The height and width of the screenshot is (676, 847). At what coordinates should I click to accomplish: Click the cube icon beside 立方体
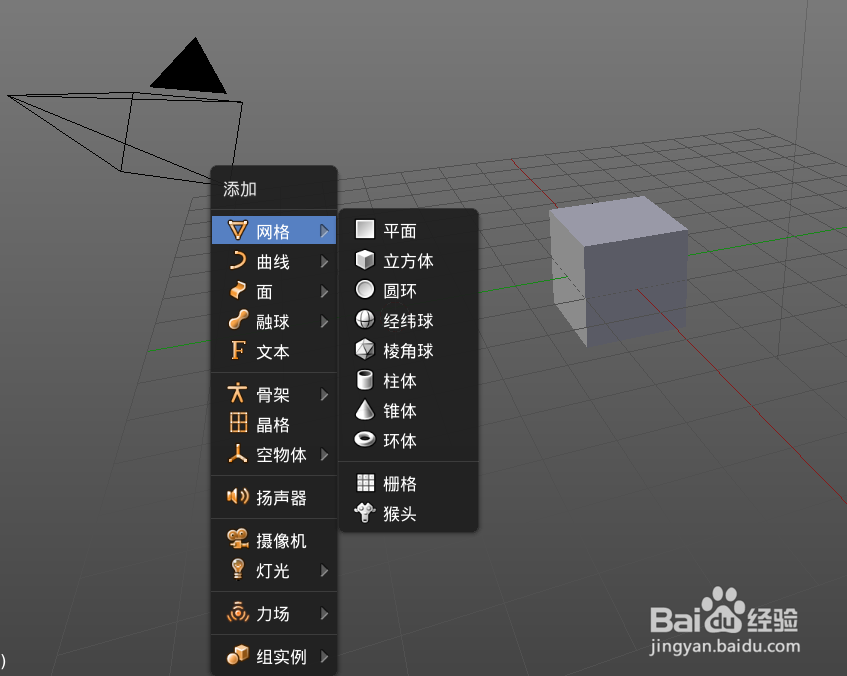[365, 259]
